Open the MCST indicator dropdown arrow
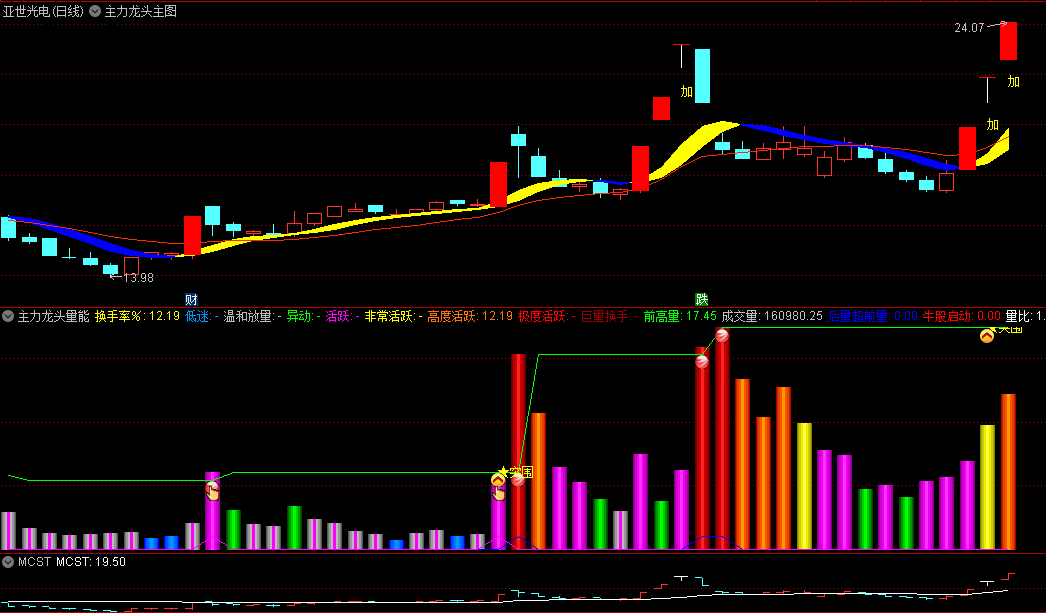The image size is (1046, 613). (8, 562)
